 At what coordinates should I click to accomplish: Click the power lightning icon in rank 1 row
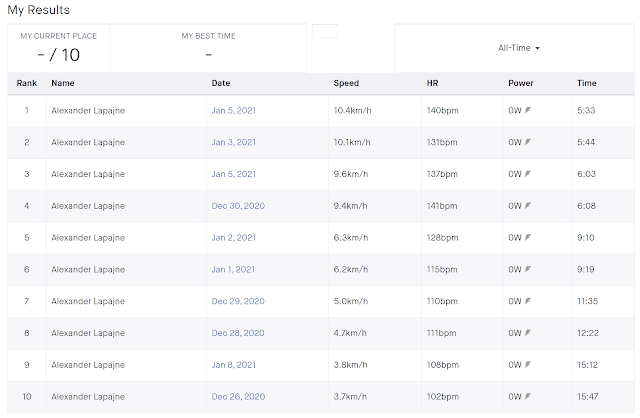pos(528,110)
